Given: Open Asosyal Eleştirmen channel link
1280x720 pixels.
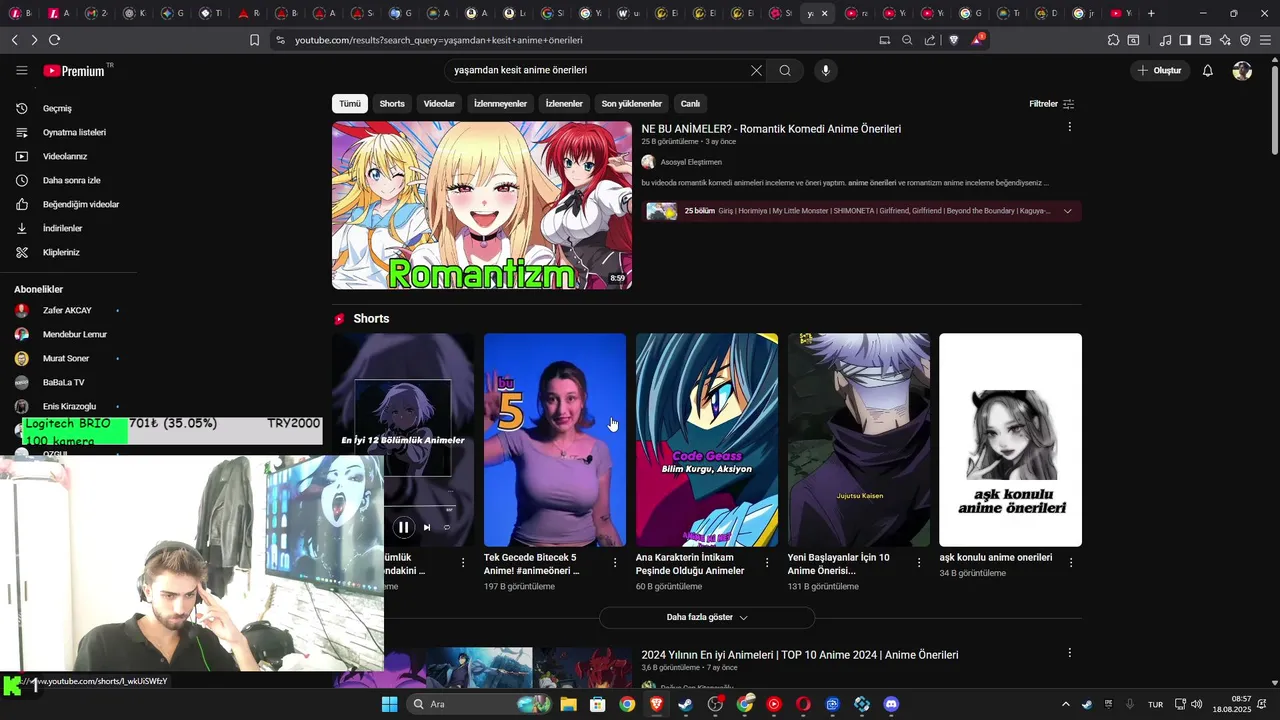Looking at the screenshot, I should point(691,162).
